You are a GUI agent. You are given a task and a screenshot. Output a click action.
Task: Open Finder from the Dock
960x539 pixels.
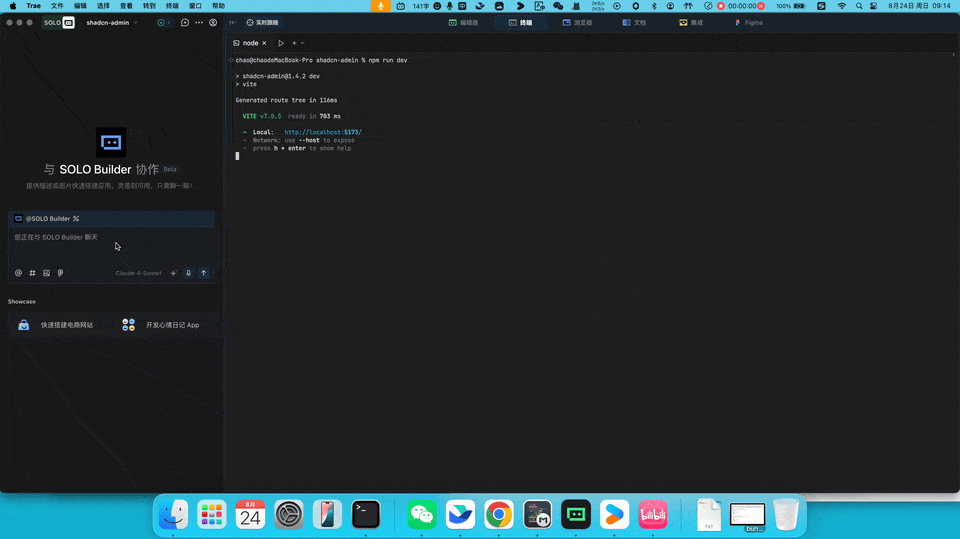click(x=173, y=514)
